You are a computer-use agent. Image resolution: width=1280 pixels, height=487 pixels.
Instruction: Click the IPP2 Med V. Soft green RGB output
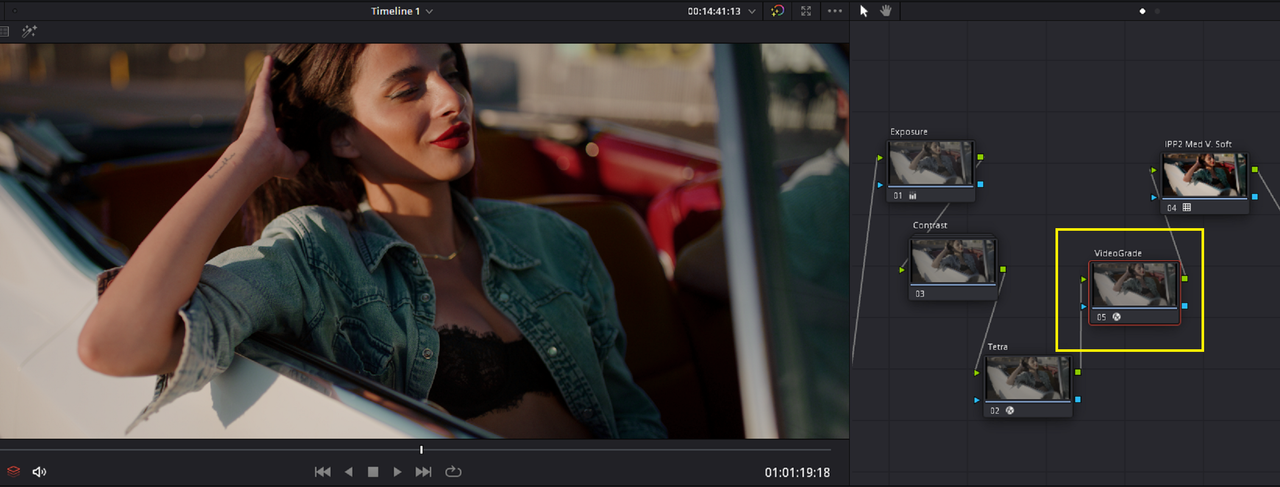[x=1255, y=170]
